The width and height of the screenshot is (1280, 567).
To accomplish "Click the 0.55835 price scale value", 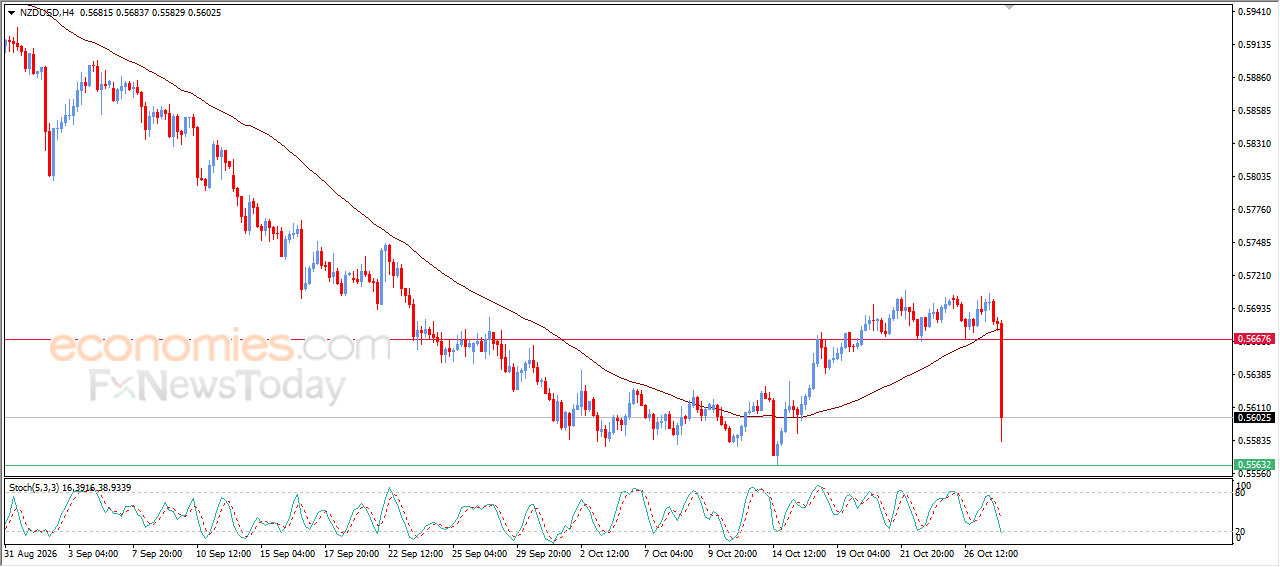I will click(x=1254, y=441).
